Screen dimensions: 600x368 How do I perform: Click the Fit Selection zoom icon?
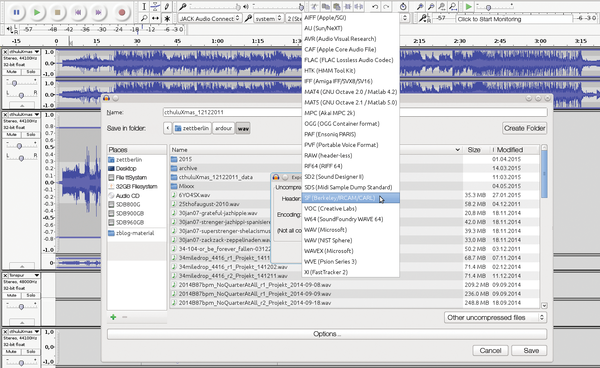[442, 7]
